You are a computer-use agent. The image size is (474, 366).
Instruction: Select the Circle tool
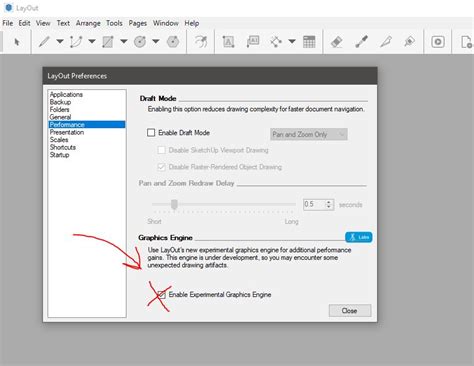tap(140, 42)
